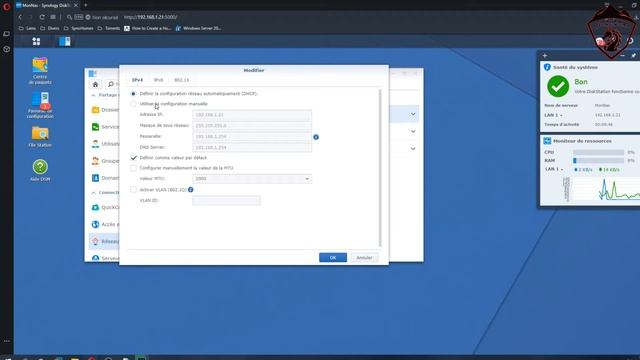This screenshot has width=640, height=360.
Task: Expand second network interface chevron behind dialog
Action: coord(413,131)
